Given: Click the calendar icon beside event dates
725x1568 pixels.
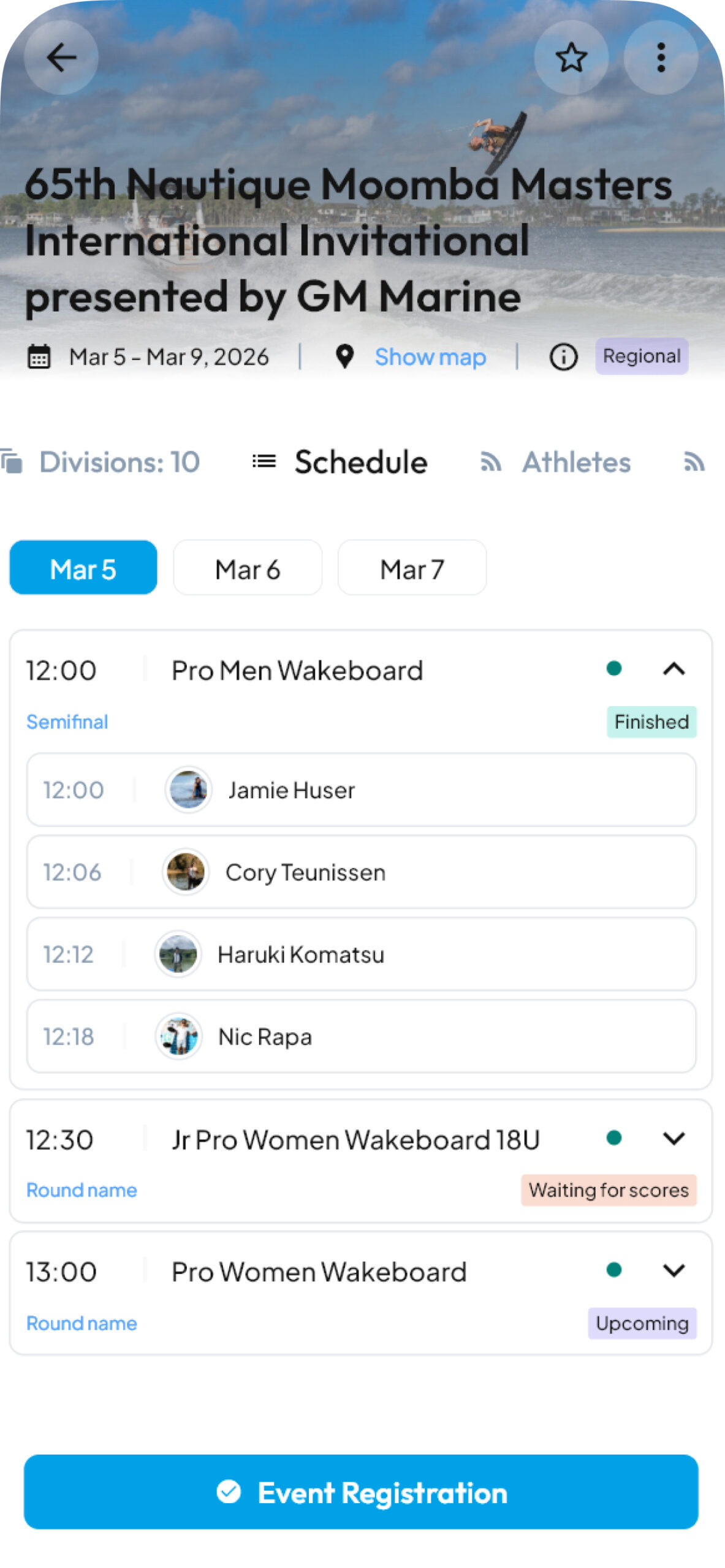Looking at the screenshot, I should [39, 356].
